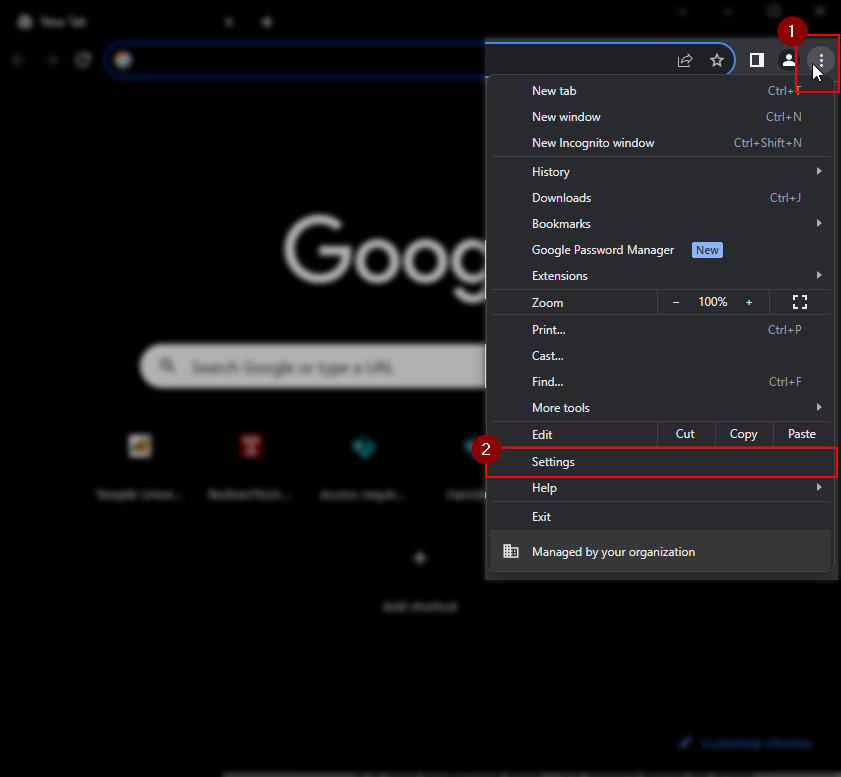Select New Incognito window

point(593,143)
